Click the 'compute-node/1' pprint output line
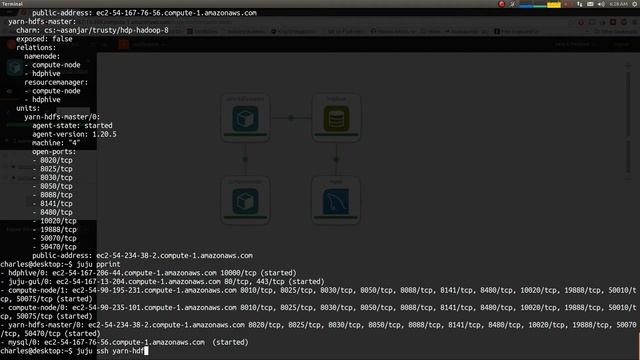The width and height of the screenshot is (640, 360). (318, 295)
